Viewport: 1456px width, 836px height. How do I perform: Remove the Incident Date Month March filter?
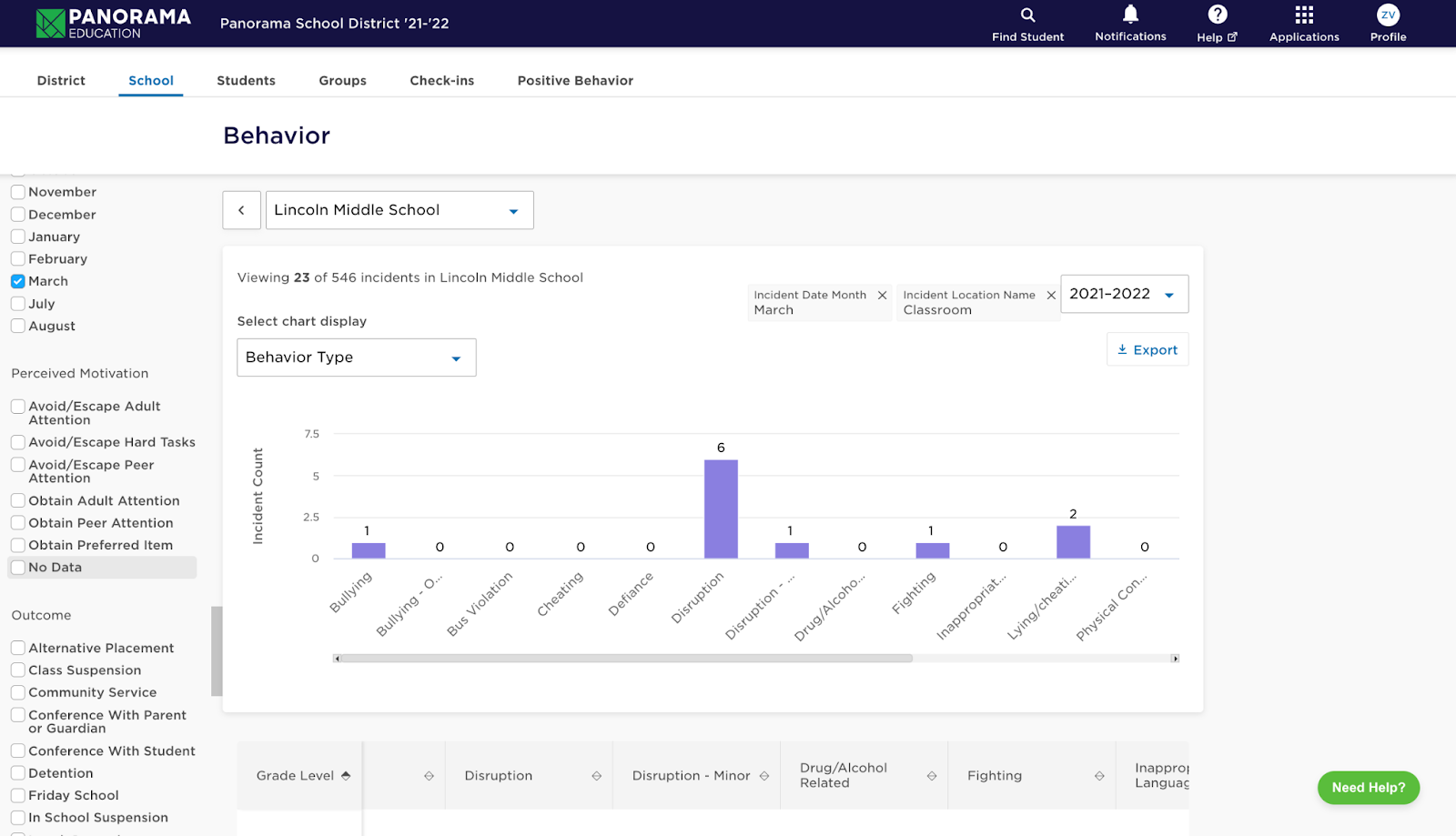(882, 296)
